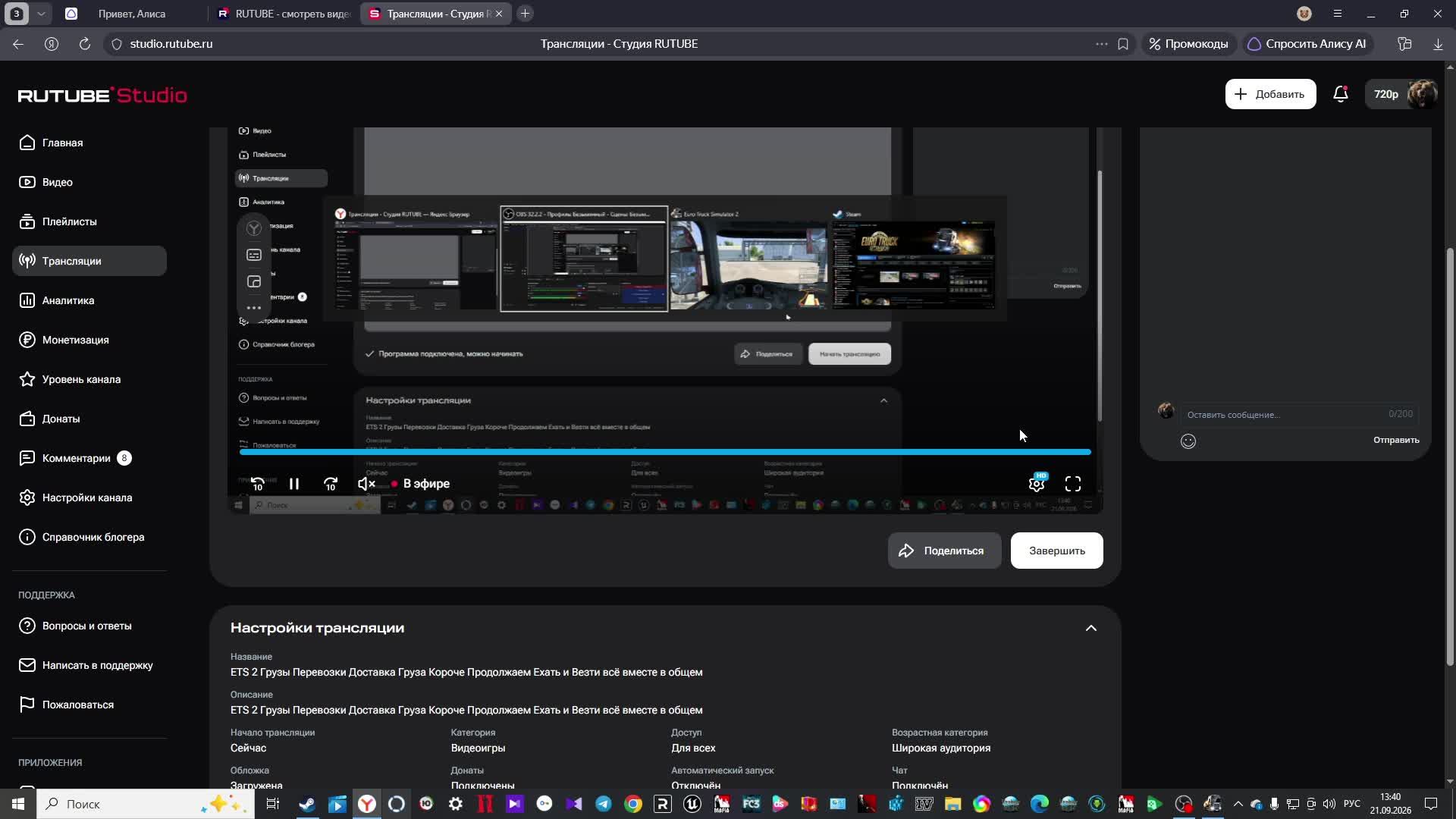Open player quality settings gear
Image resolution: width=1456 pixels, height=819 pixels.
pyautogui.click(x=1037, y=483)
